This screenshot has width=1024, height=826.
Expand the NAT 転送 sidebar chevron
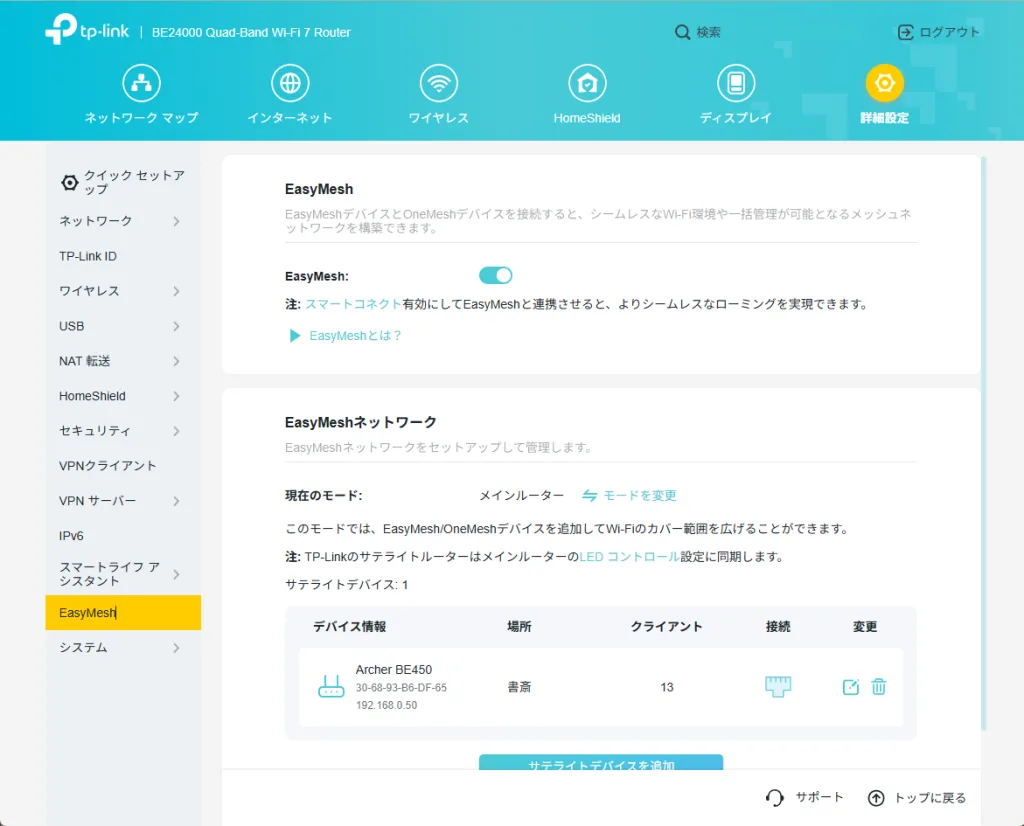point(176,361)
